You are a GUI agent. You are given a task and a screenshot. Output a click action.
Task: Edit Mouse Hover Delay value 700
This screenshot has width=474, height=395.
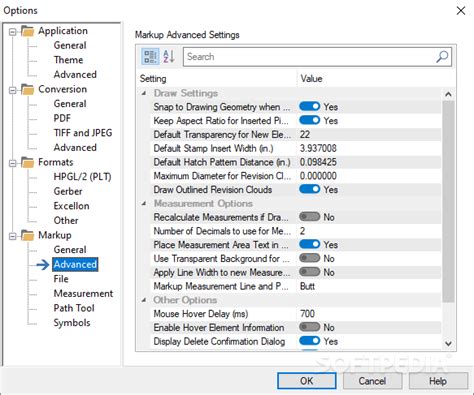coord(369,314)
